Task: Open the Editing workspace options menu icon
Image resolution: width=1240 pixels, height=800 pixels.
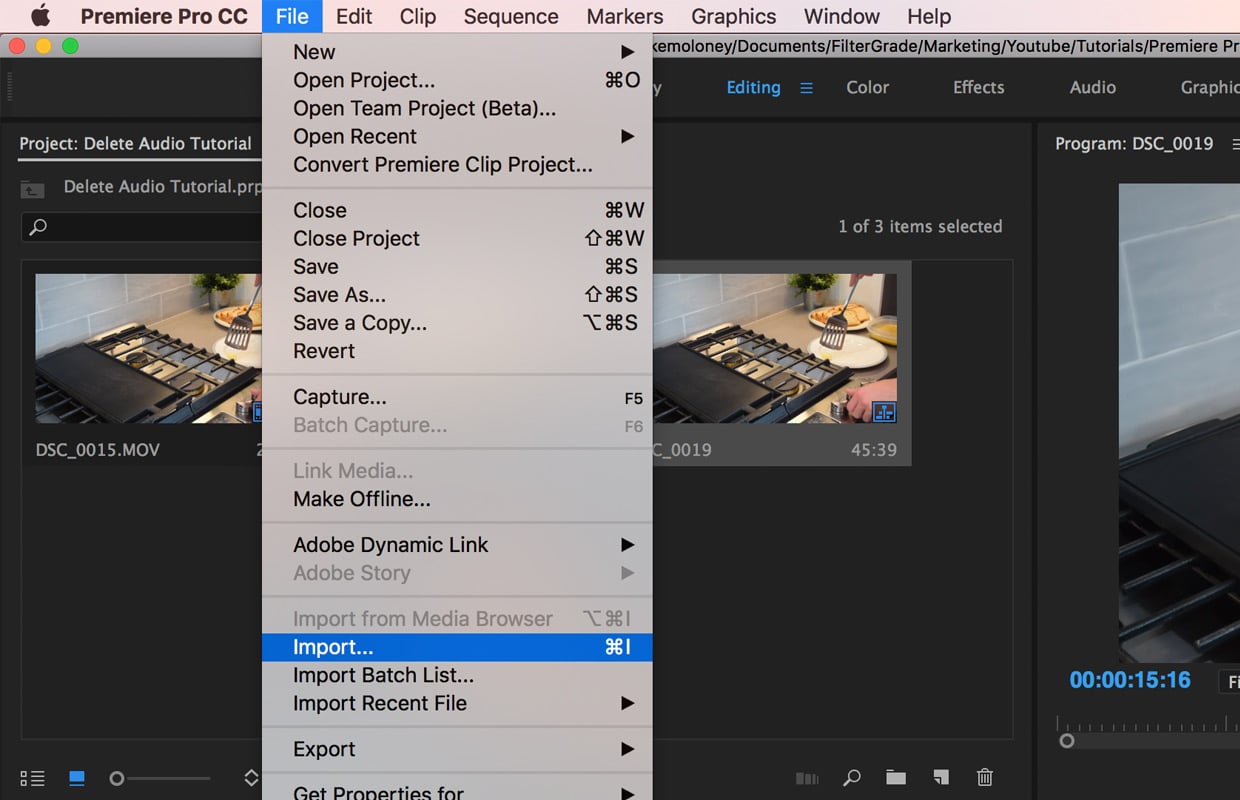Action: pos(806,88)
